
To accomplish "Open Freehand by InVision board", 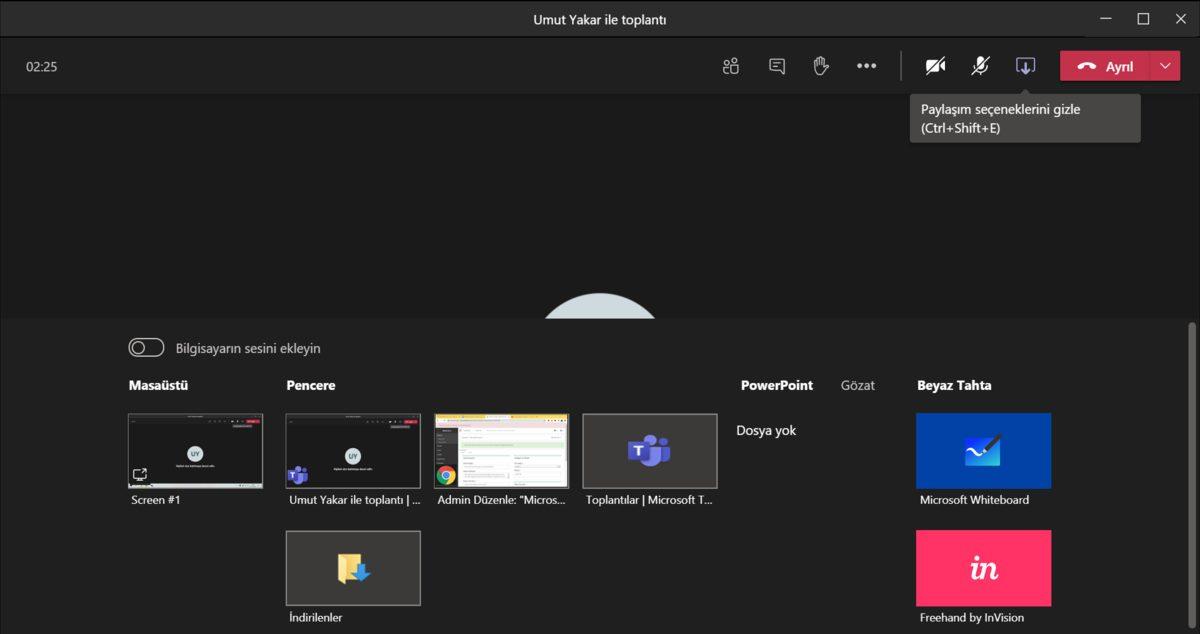I will click(983, 567).
